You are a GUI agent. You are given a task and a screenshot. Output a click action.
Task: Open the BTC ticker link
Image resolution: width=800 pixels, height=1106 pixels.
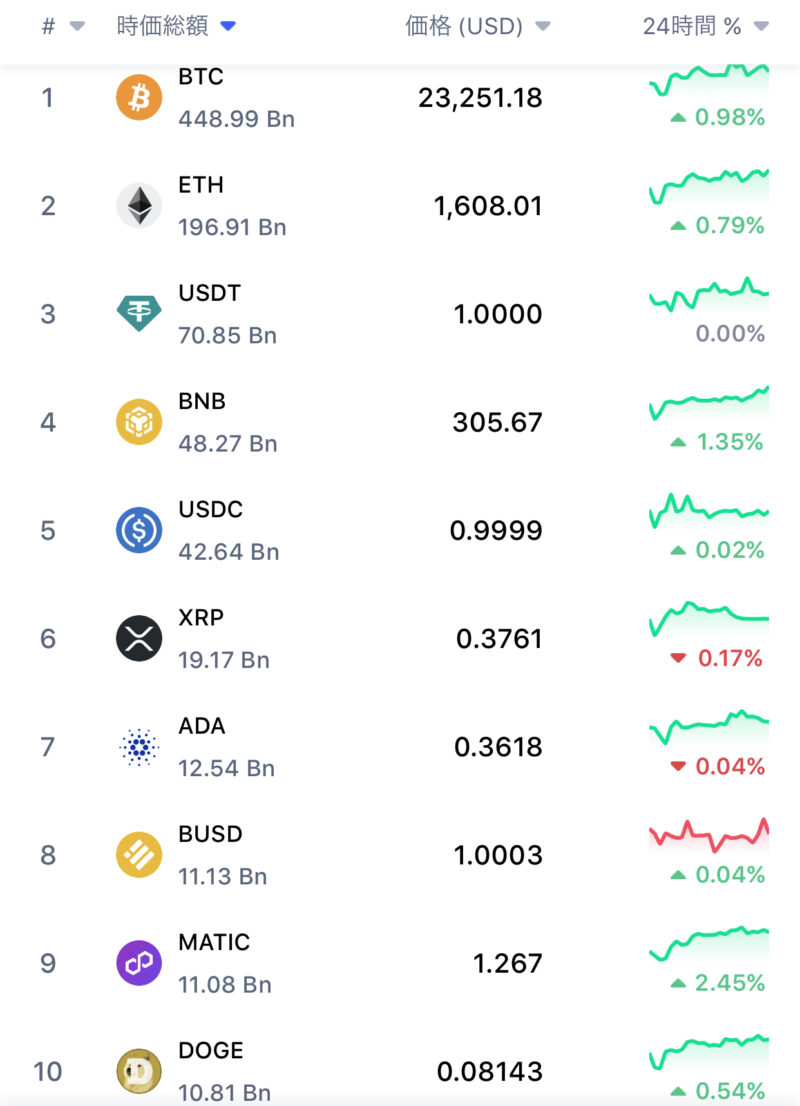click(x=201, y=77)
